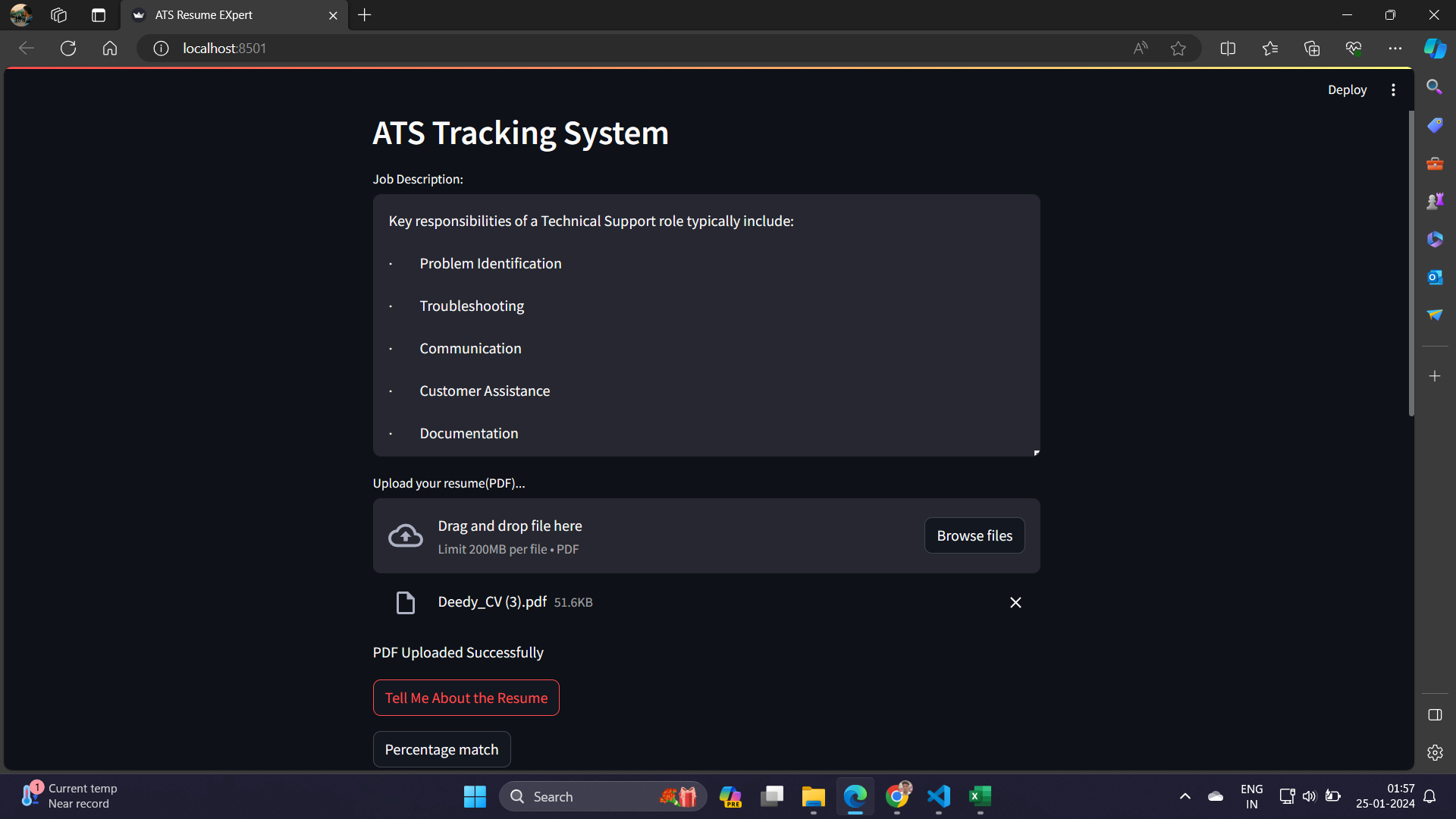Click the Deploy button
1456x819 pixels.
pos(1347,89)
